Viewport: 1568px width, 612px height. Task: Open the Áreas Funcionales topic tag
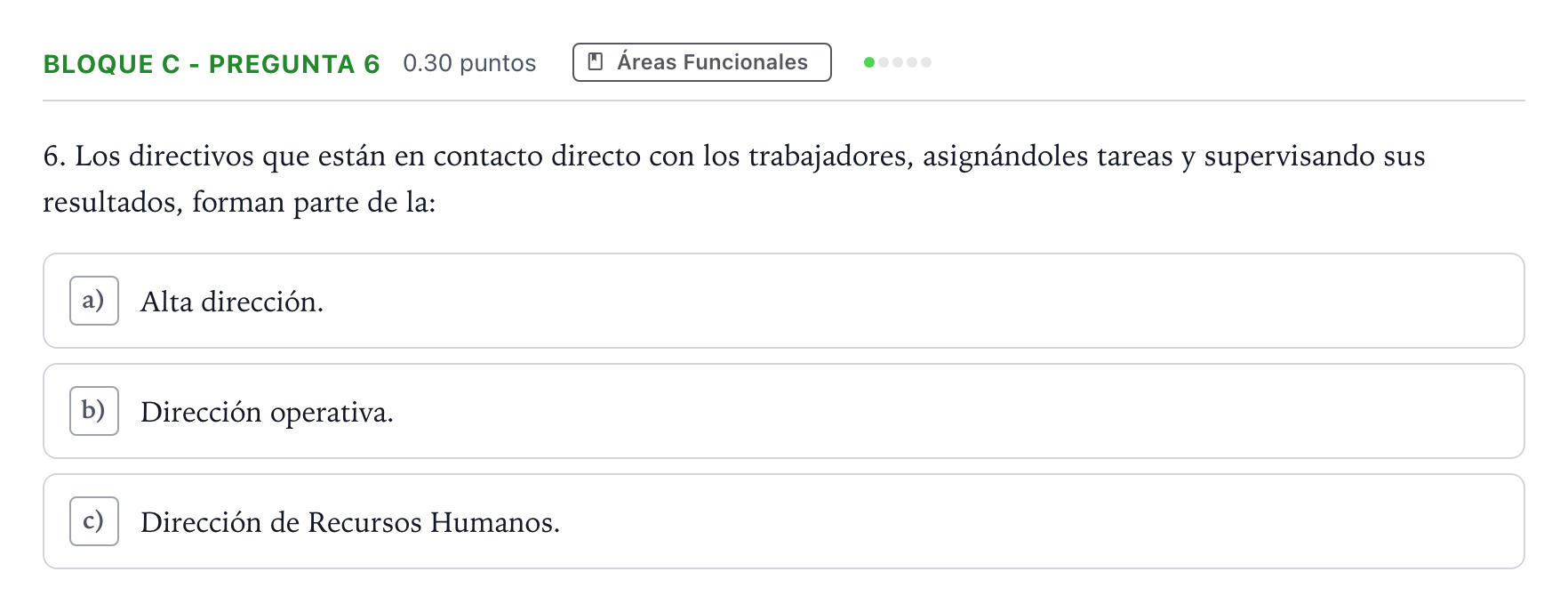[x=701, y=62]
